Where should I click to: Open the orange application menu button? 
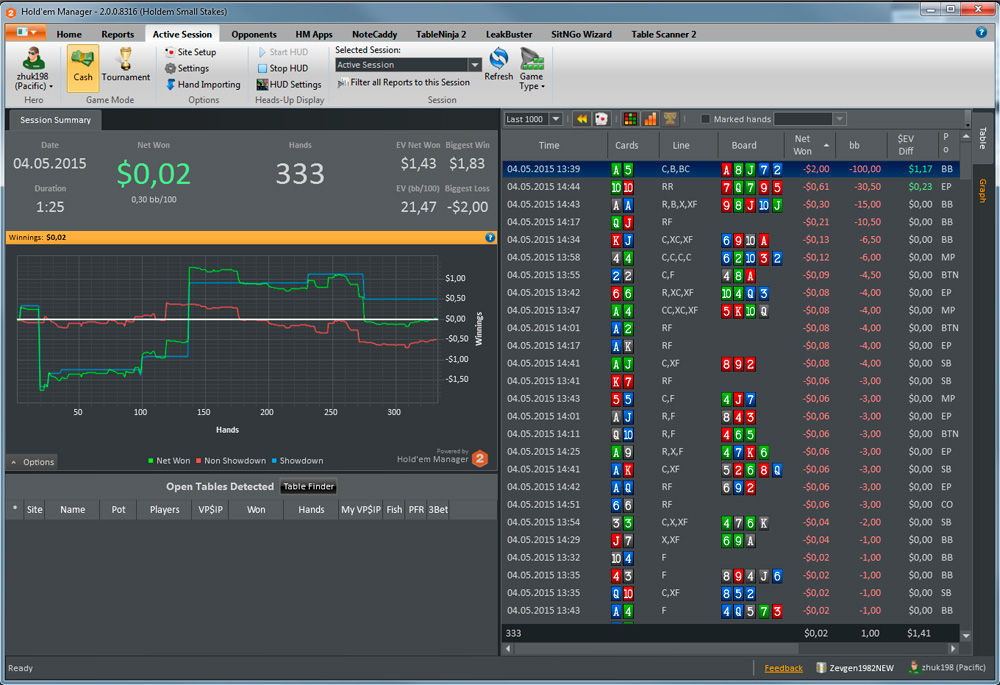25,33
